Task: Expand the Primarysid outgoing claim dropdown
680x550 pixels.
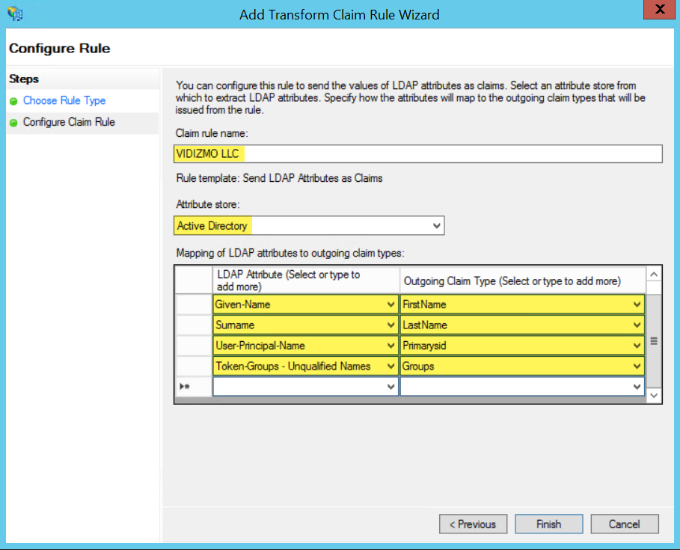Action: coord(637,346)
